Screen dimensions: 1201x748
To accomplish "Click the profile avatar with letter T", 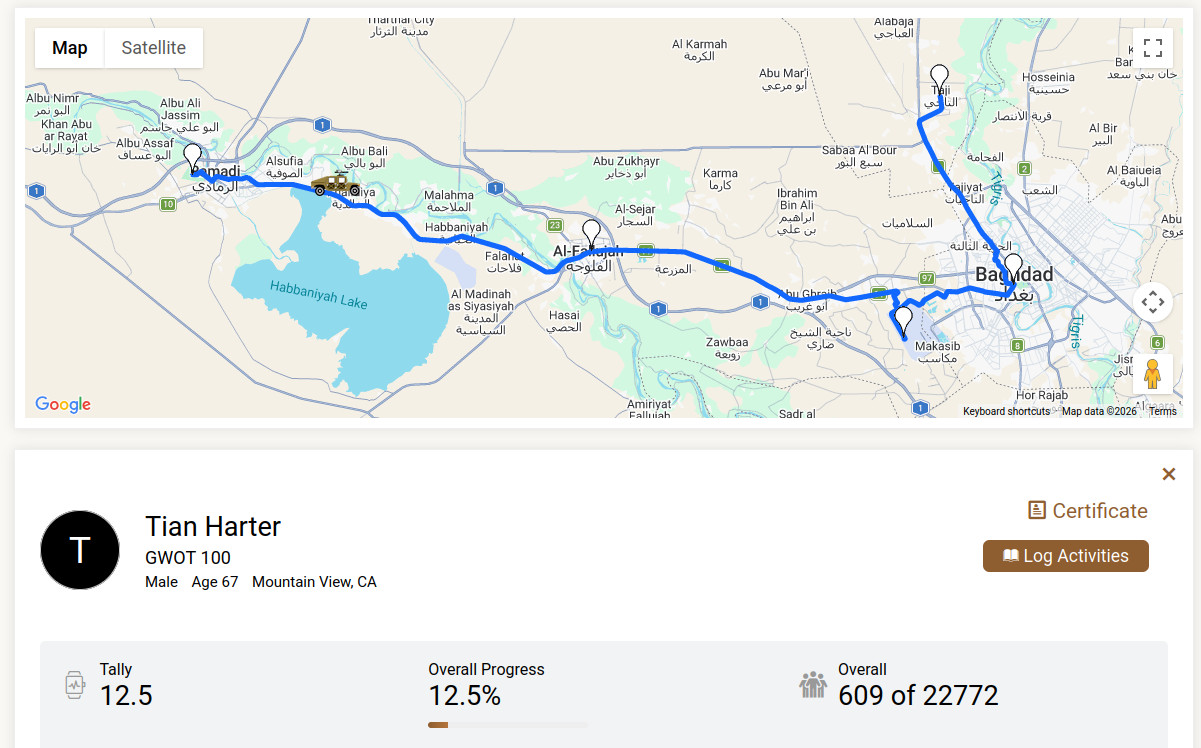I will pyautogui.click(x=79, y=549).
